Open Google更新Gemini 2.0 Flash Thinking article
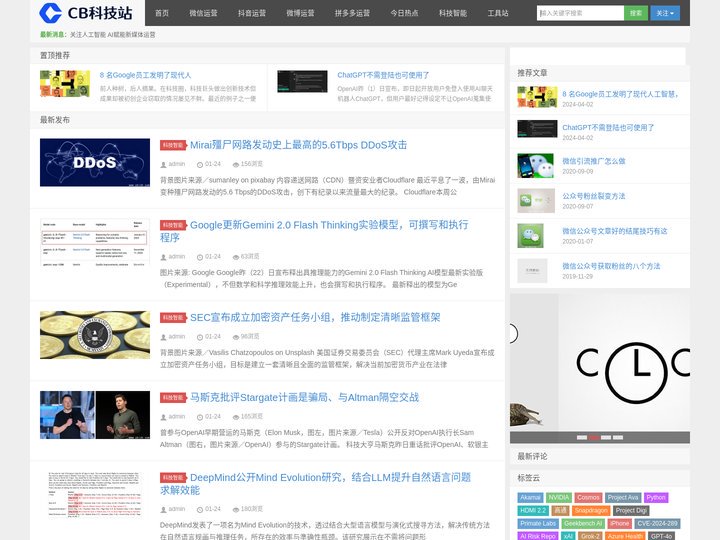Screen dimensions: 720x540 coord(314,231)
